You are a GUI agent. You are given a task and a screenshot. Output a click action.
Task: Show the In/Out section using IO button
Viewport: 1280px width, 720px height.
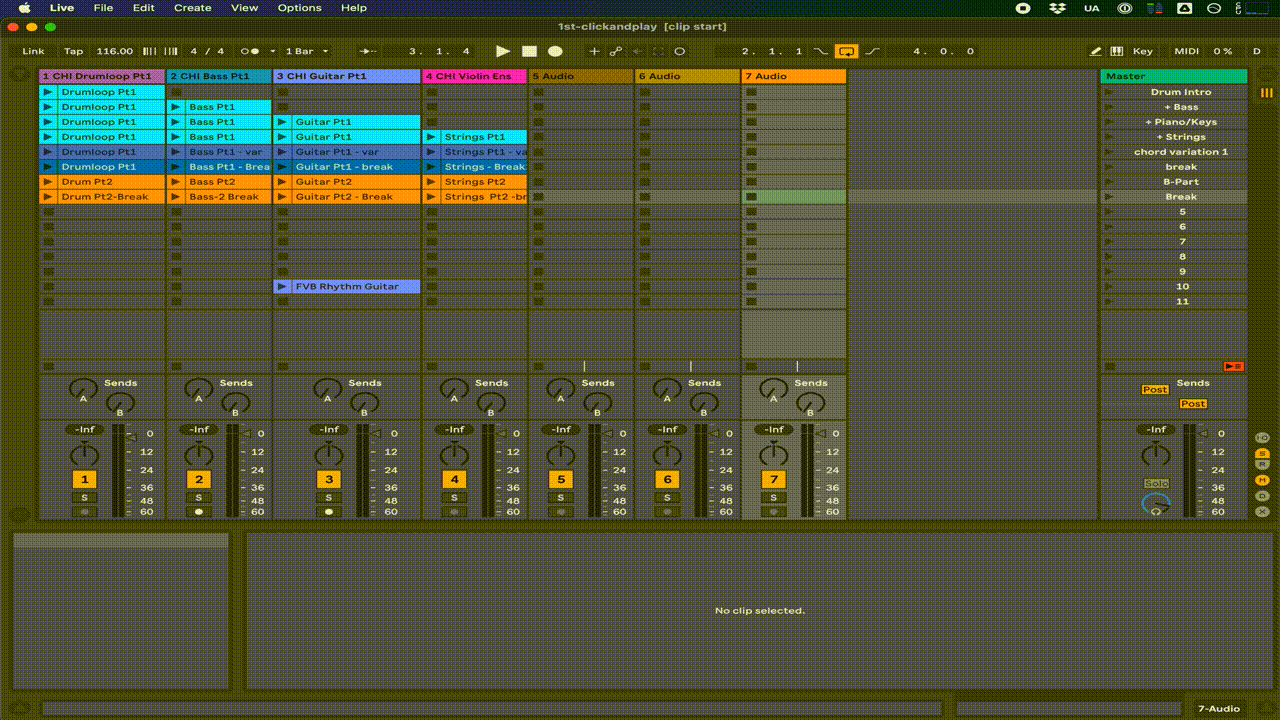1262,438
